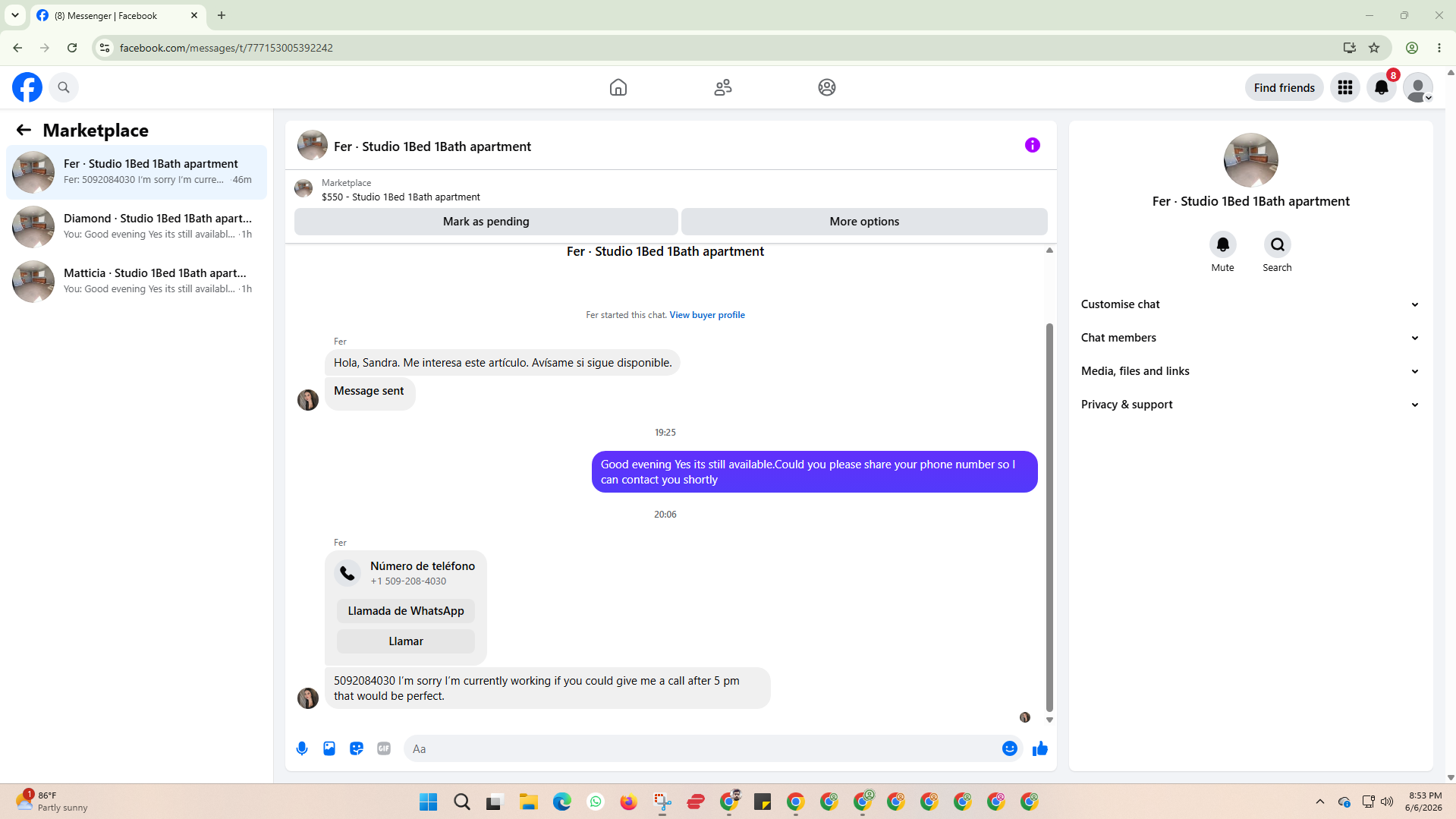The height and width of the screenshot is (819, 1456).
Task: Expand the Customise chat section
Action: coord(1250,304)
